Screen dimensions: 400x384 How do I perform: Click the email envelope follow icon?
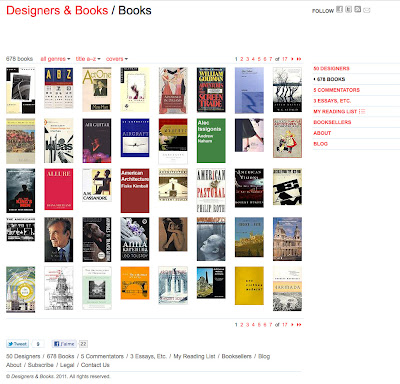tap(367, 10)
